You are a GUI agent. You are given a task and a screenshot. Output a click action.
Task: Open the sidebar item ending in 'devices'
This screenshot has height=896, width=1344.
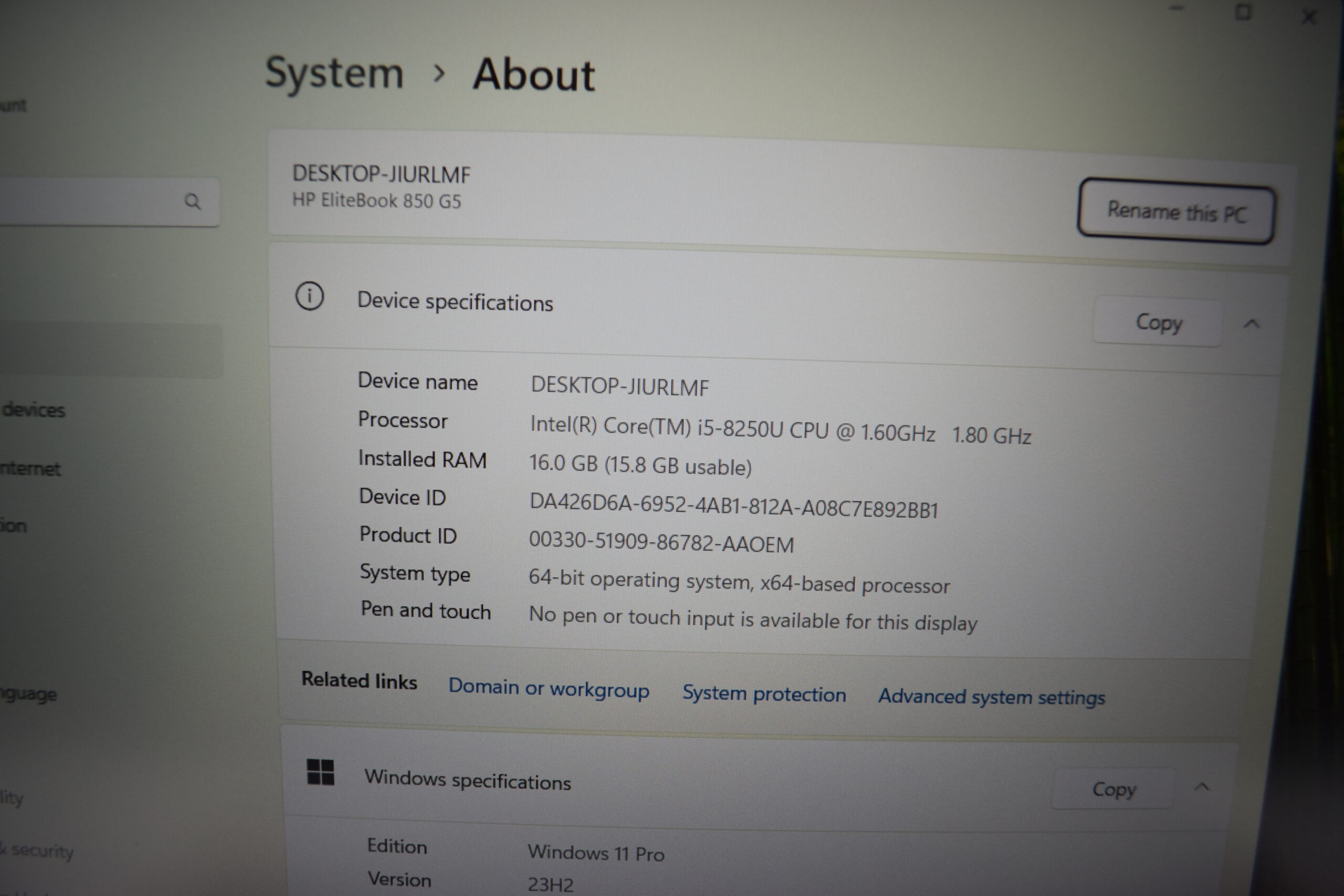33,410
